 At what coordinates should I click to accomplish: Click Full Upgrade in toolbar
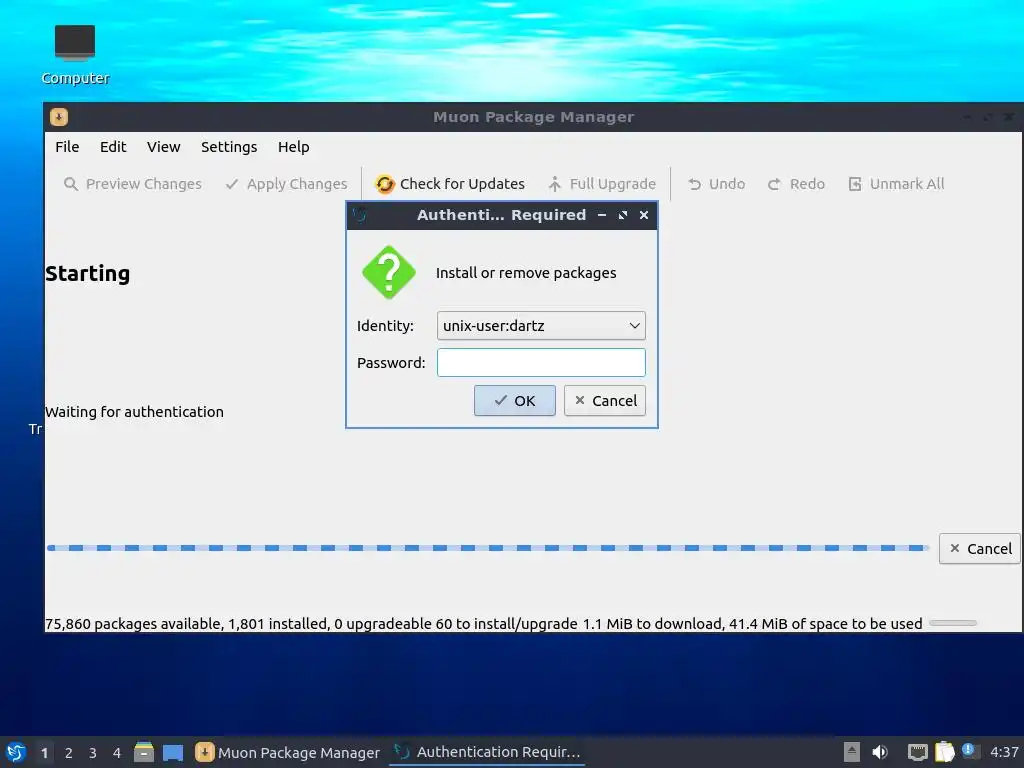pos(601,184)
